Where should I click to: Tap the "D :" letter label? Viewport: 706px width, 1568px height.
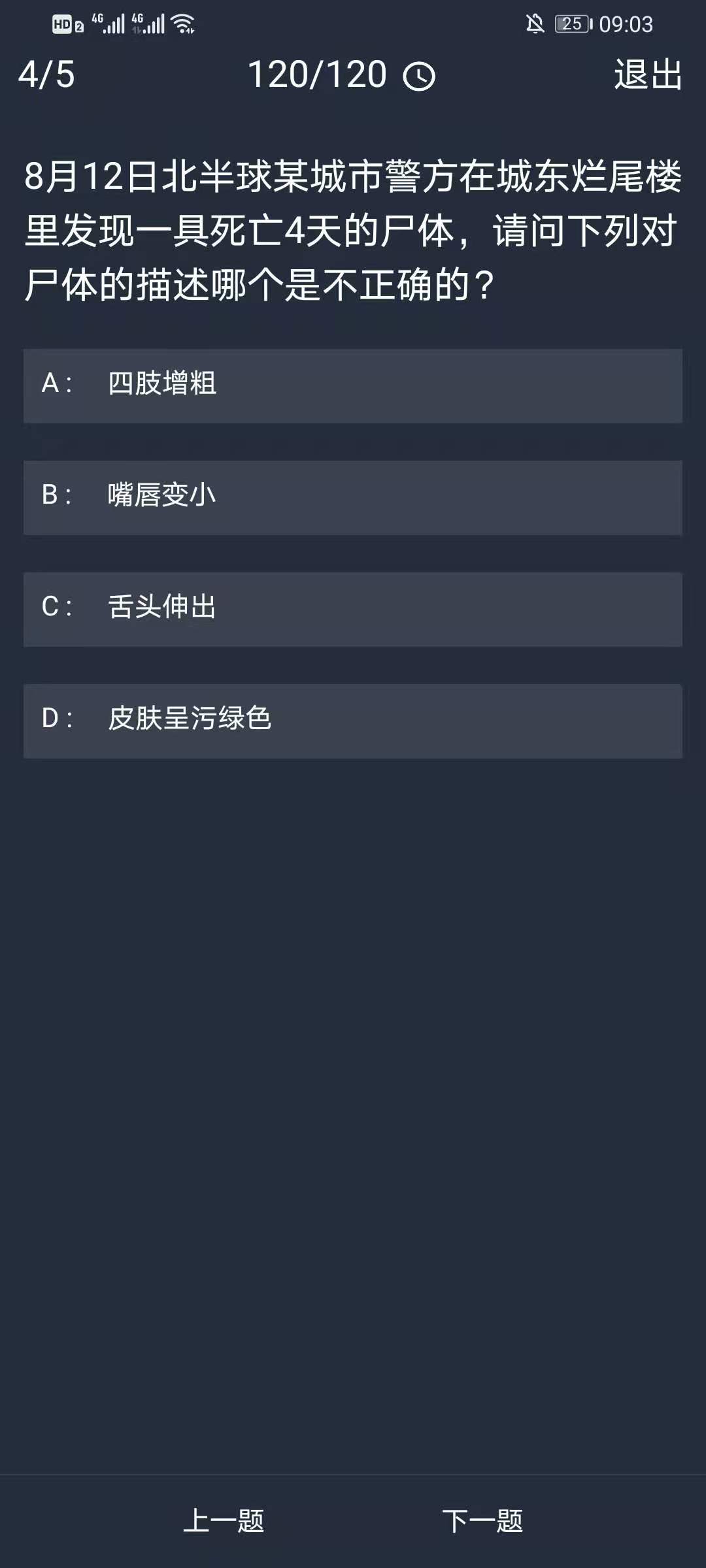tap(57, 719)
